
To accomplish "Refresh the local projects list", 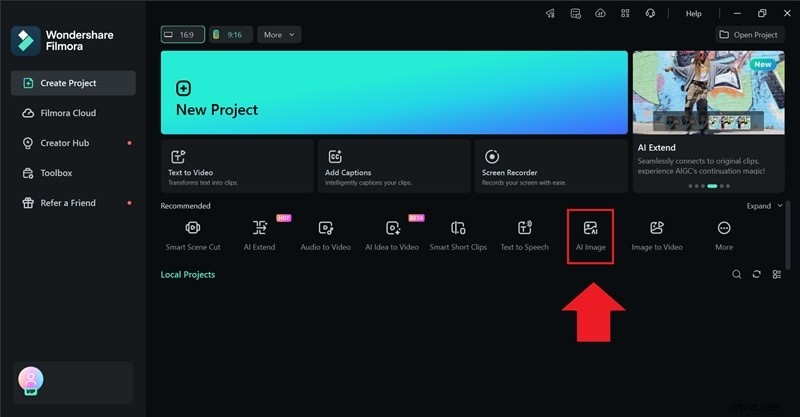I will click(x=757, y=275).
